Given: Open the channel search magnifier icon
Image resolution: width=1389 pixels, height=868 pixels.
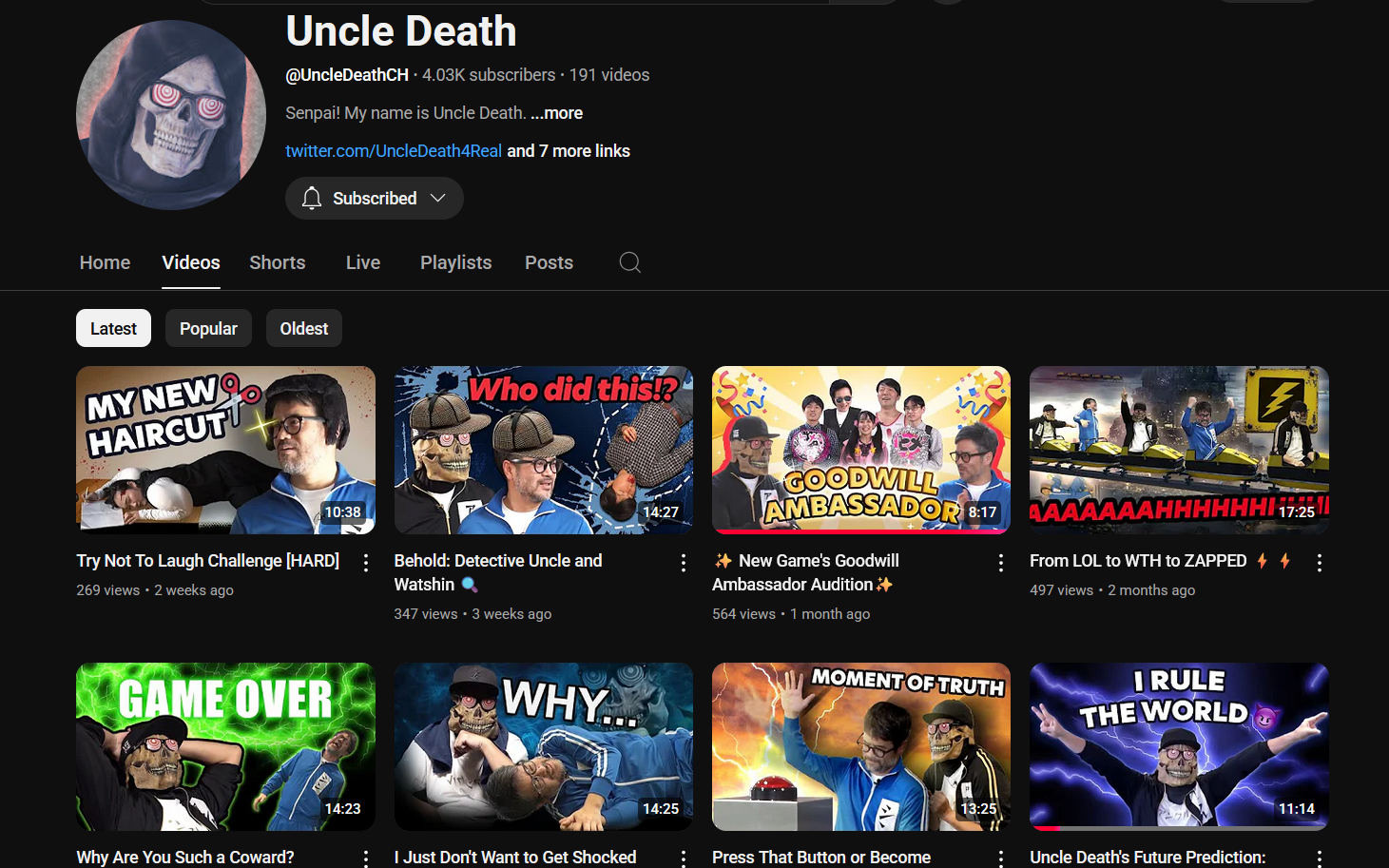Looking at the screenshot, I should (629, 262).
